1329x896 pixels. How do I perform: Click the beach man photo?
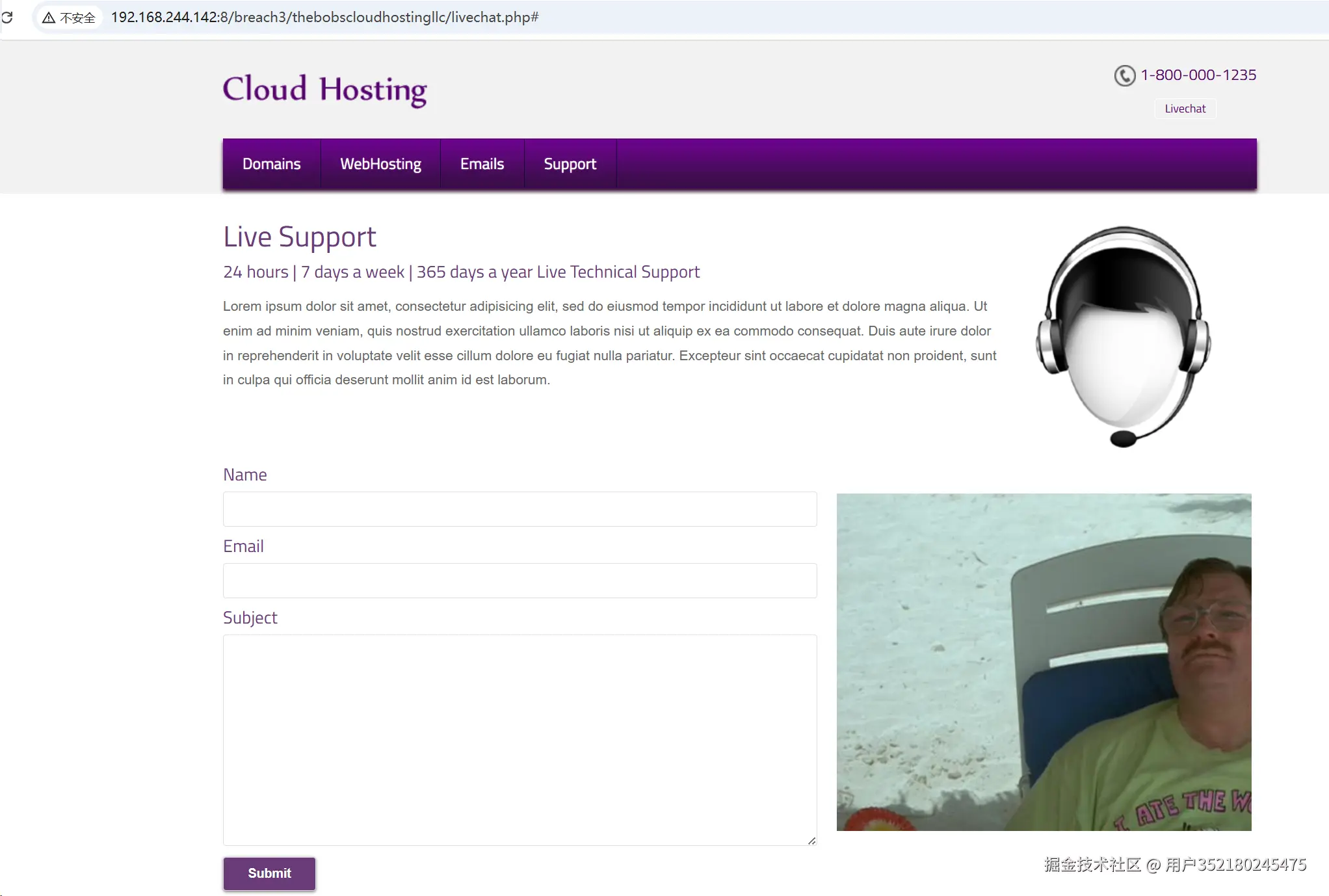(x=1044, y=662)
